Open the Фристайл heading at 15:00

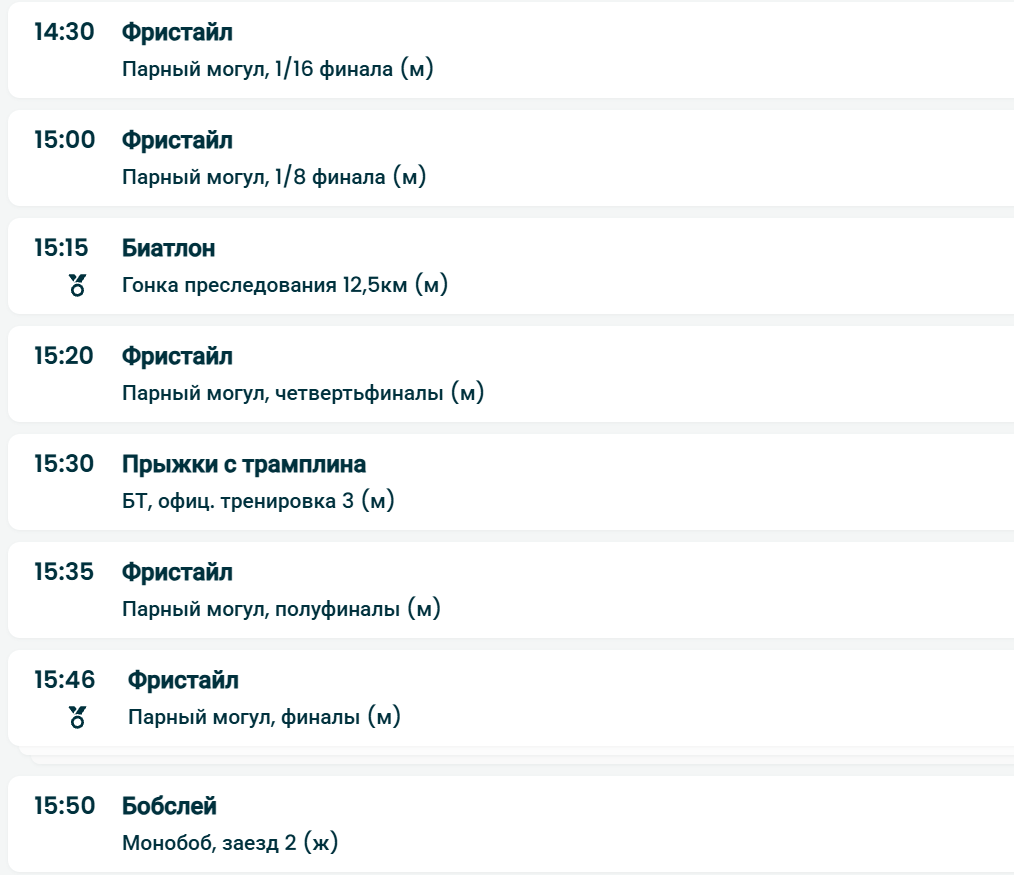(177, 140)
